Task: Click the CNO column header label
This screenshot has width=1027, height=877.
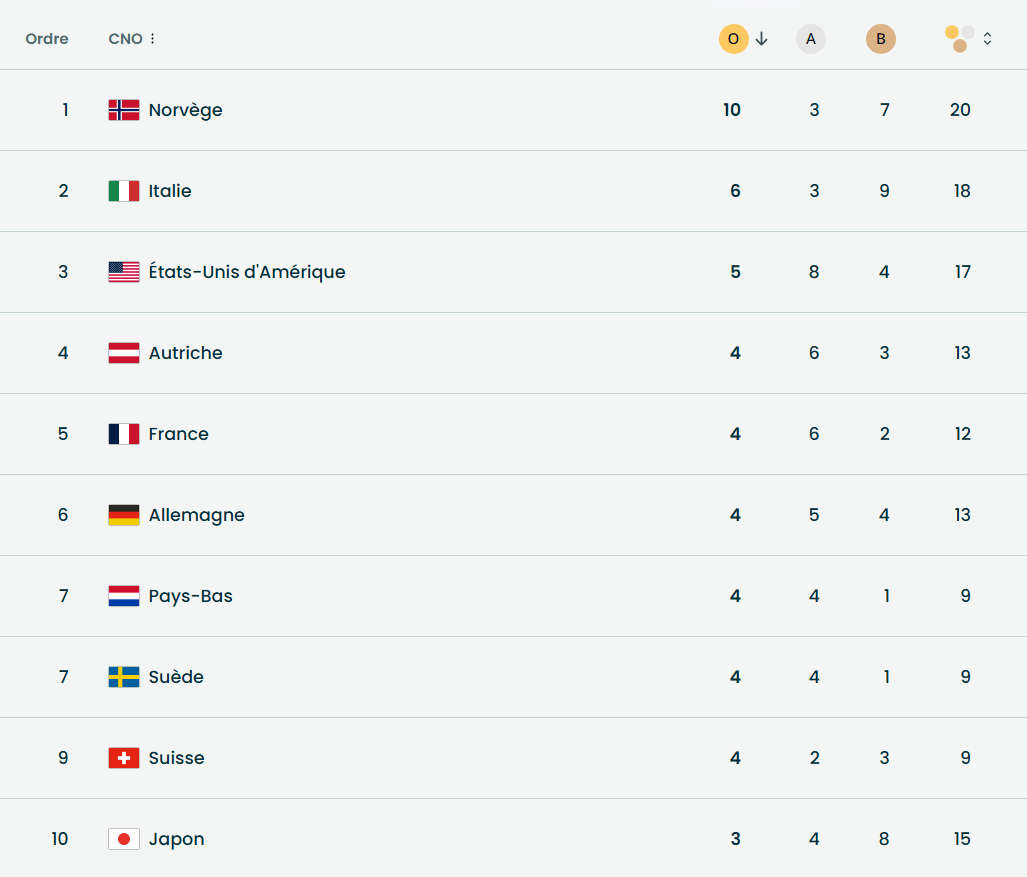Action: [125, 39]
